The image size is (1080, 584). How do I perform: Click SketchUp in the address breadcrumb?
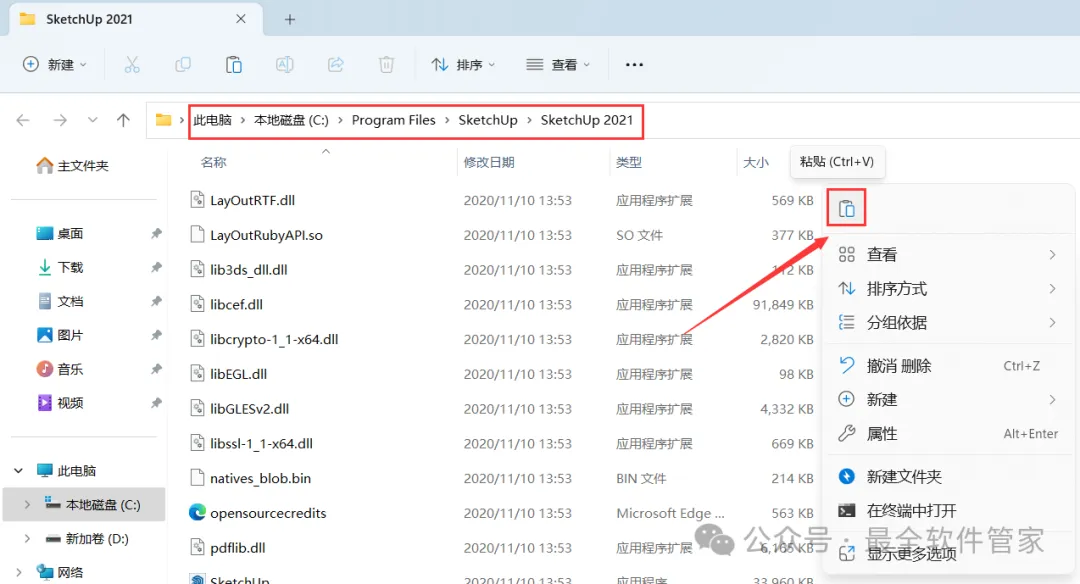488,121
